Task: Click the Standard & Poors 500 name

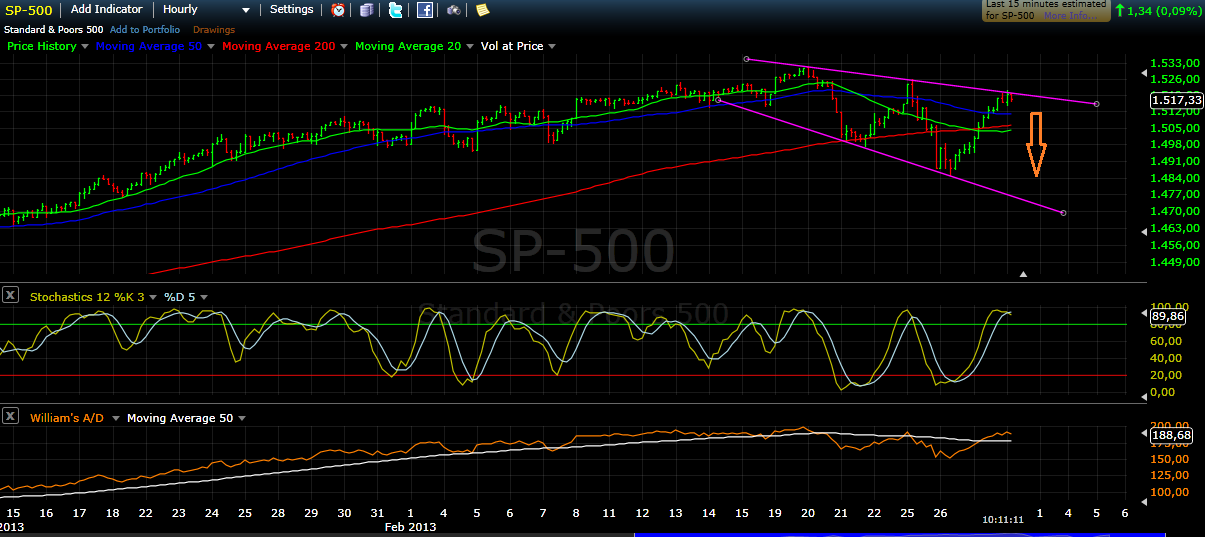Action: coord(52,30)
